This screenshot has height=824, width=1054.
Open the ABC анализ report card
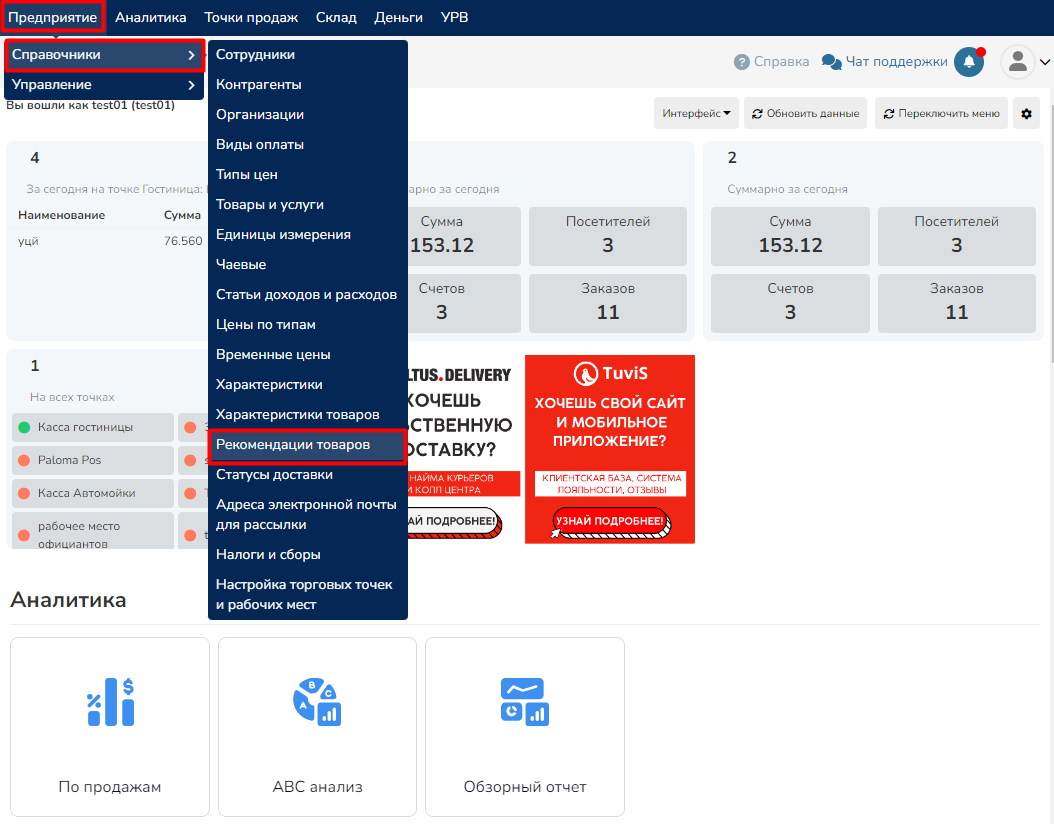(317, 727)
